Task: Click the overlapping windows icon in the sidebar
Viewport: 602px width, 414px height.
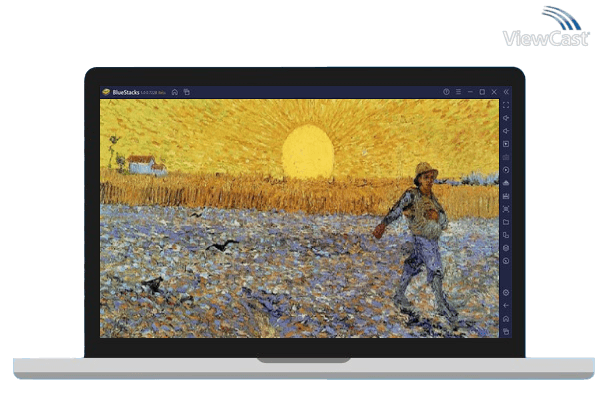Action: (x=506, y=235)
